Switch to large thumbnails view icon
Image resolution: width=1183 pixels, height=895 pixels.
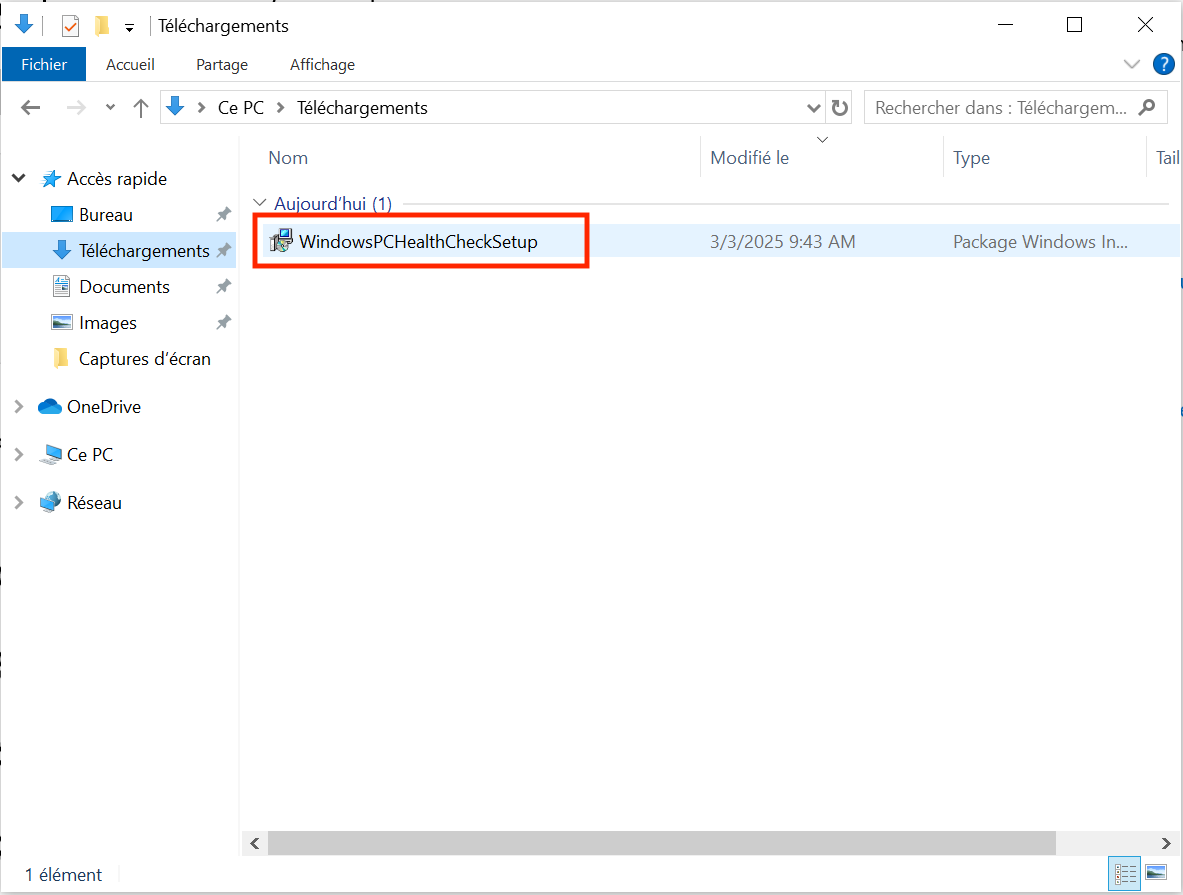1156,873
